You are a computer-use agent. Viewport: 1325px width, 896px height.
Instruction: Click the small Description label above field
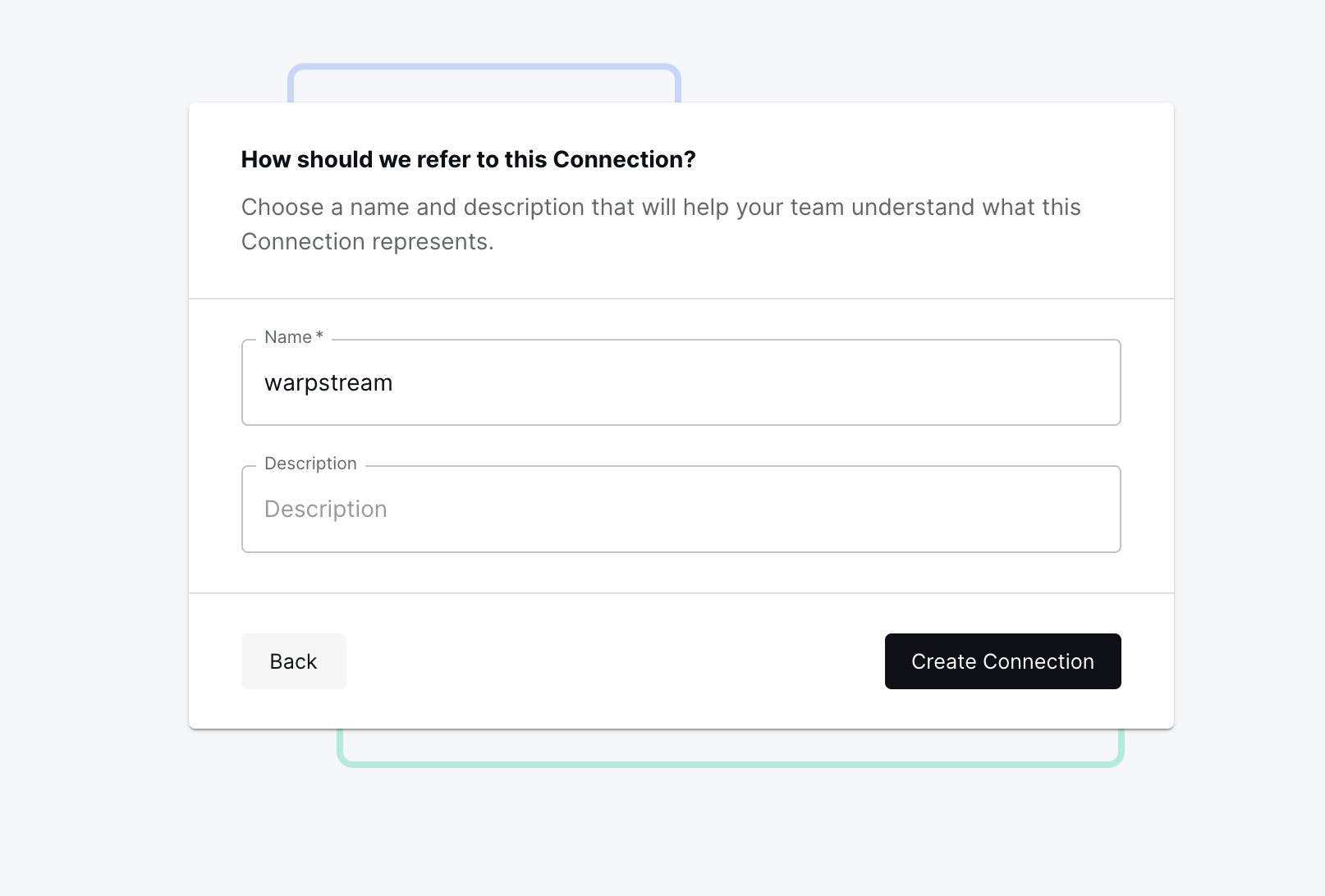(310, 464)
